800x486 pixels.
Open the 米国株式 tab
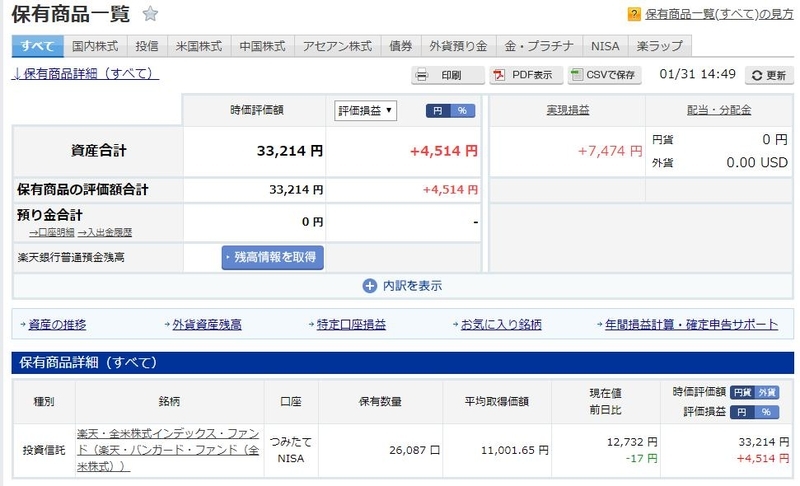point(199,46)
